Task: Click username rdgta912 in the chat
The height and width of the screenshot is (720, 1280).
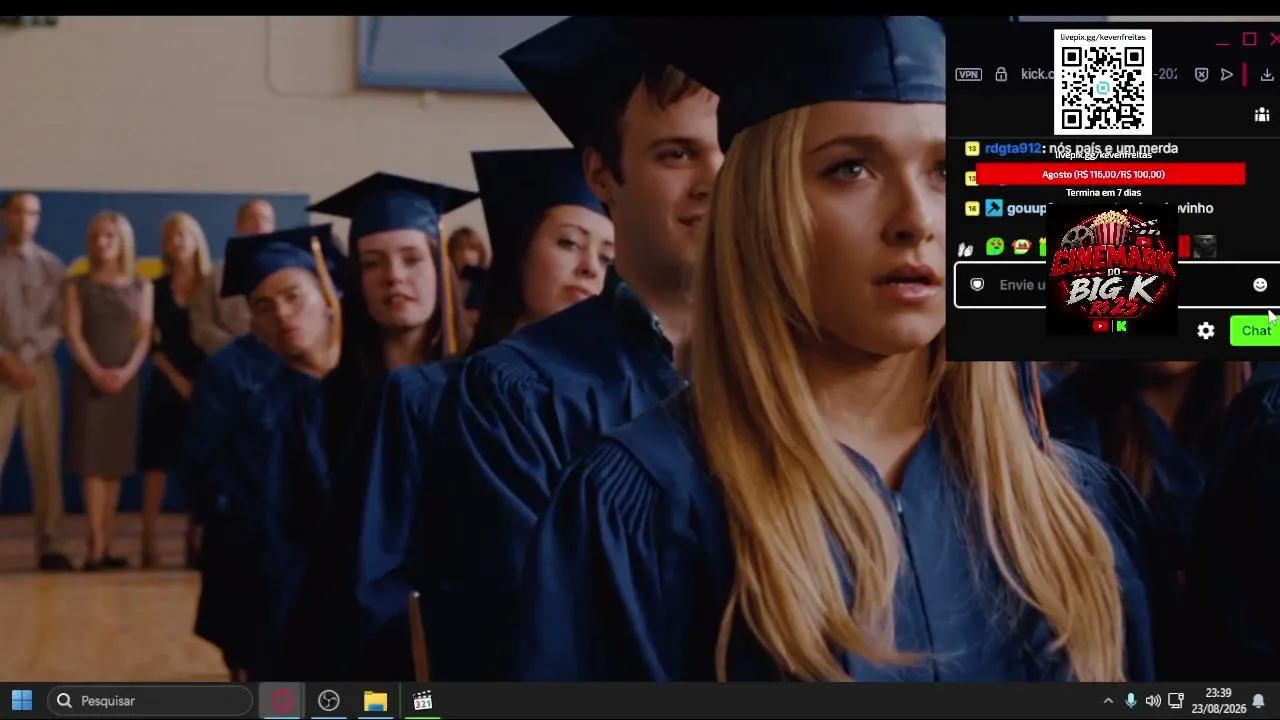Action: pyautogui.click(x=1013, y=148)
